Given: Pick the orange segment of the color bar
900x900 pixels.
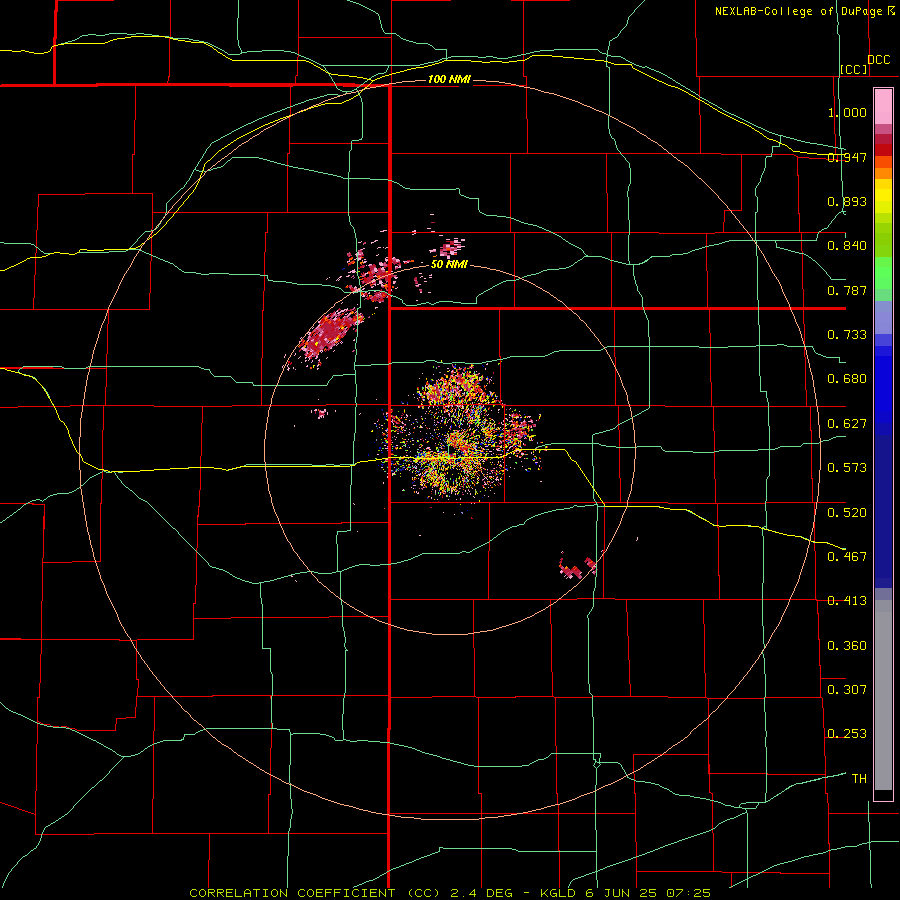Looking at the screenshot, I should (883, 173).
